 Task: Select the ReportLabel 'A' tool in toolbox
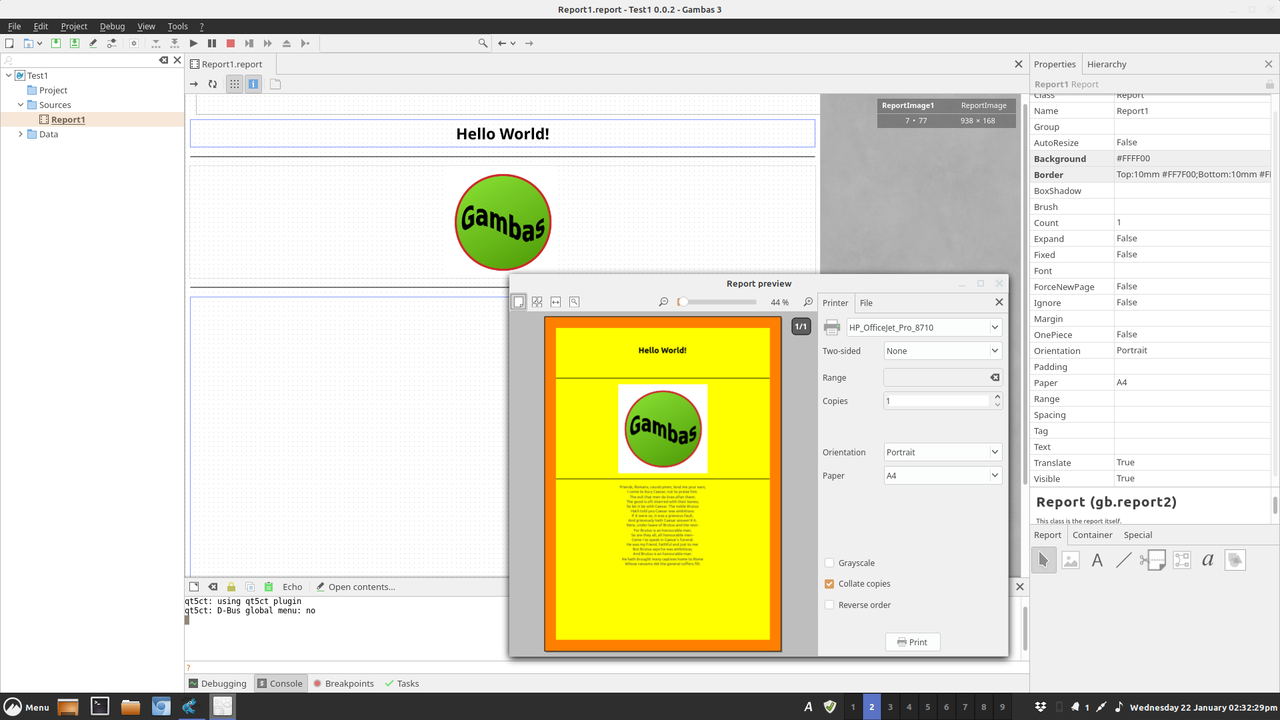tap(1097, 561)
